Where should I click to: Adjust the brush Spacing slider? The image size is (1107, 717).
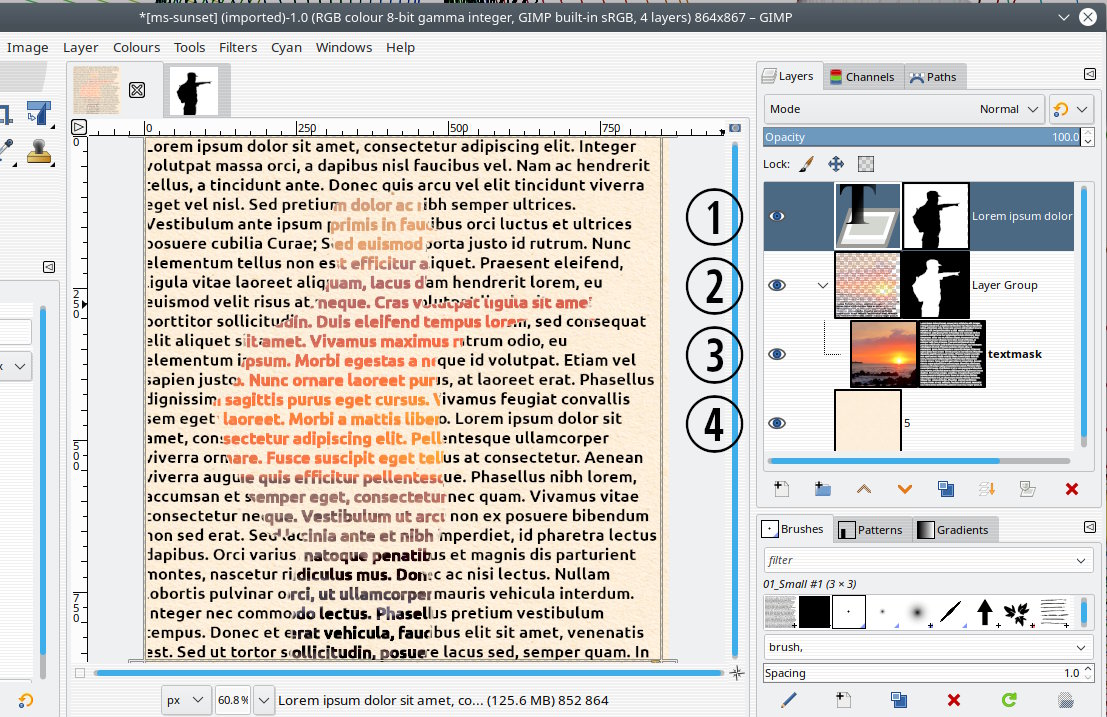(x=921, y=673)
